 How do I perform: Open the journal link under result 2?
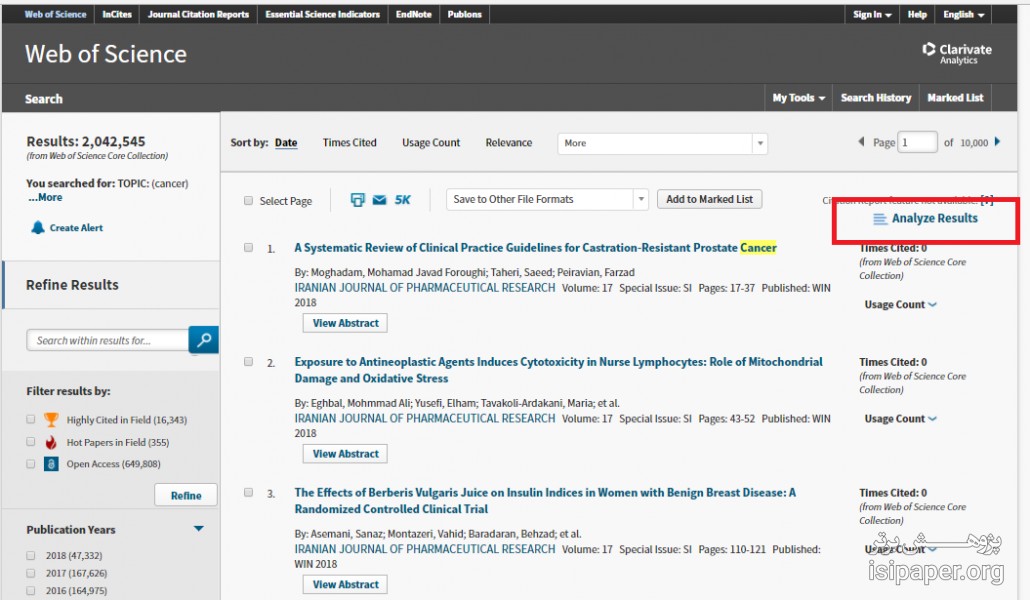(x=425, y=419)
